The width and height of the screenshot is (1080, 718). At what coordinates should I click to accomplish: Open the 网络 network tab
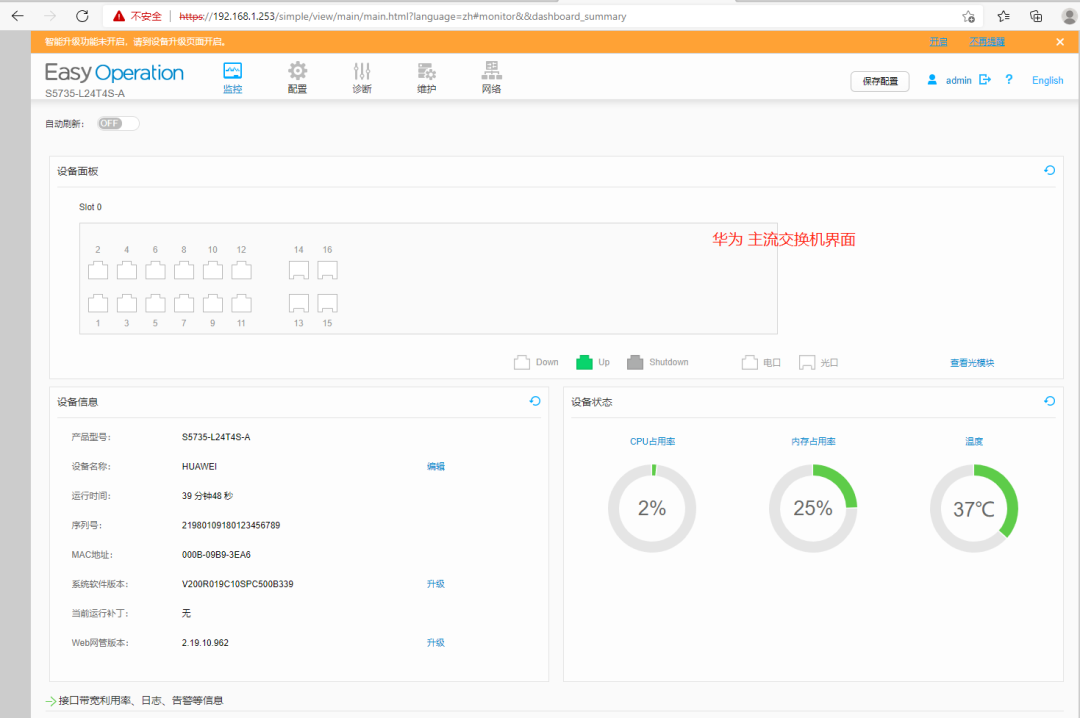(x=491, y=78)
